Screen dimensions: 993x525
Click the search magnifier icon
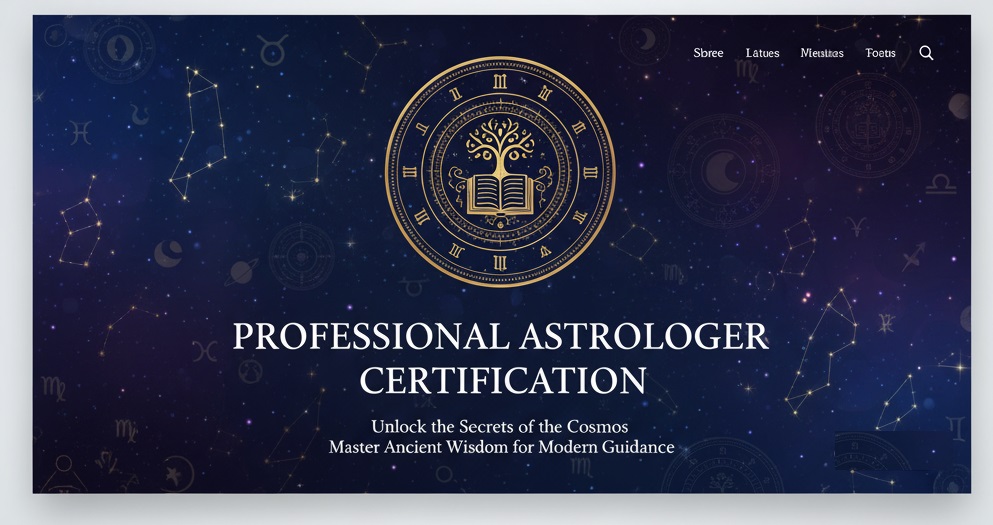coord(926,53)
